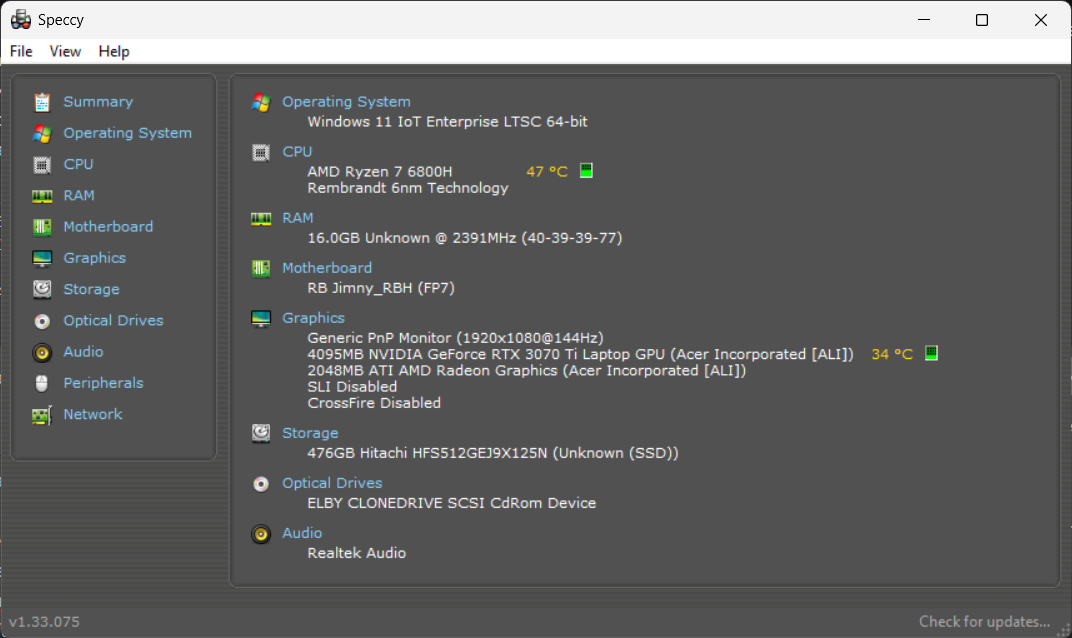Image resolution: width=1072 pixels, height=638 pixels.
Task: Click the Operating System Windows flag sidebar icon
Action: coord(42,133)
